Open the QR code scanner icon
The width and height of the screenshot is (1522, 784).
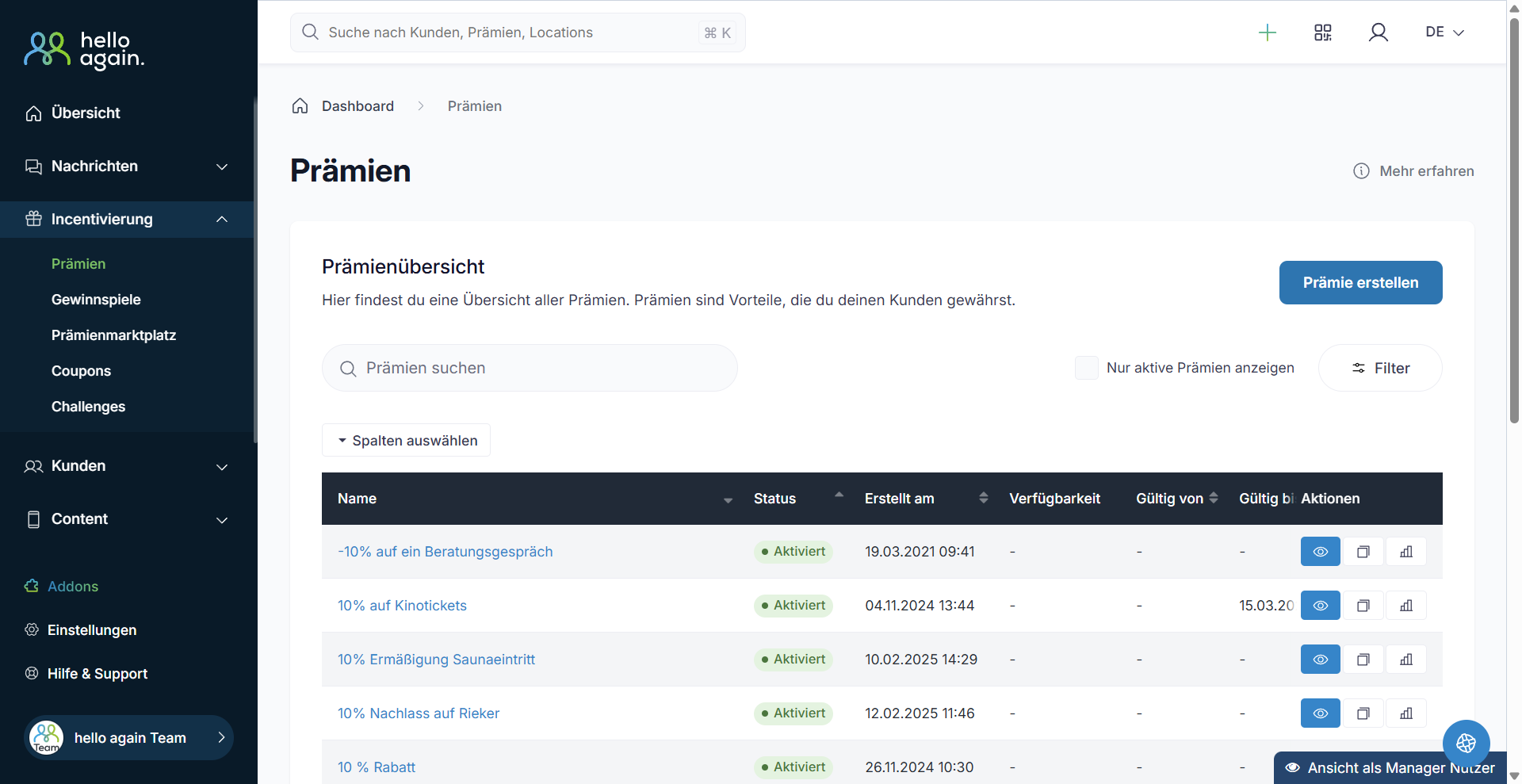pos(1323,33)
